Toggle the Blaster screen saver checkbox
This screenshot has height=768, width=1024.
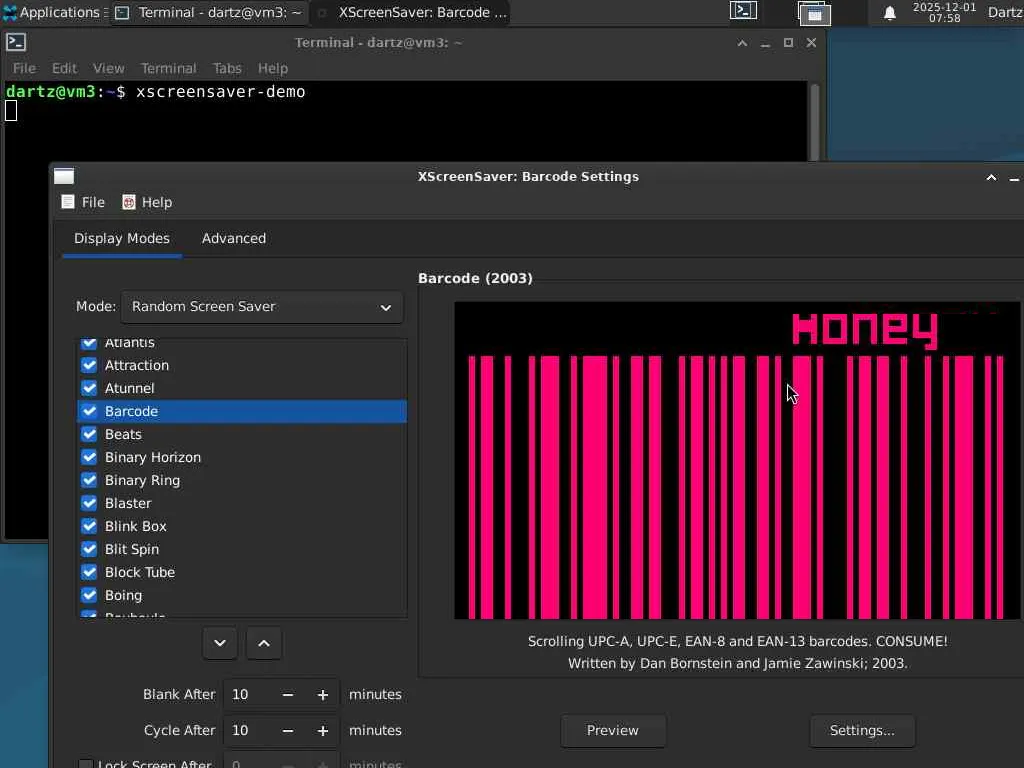point(89,503)
